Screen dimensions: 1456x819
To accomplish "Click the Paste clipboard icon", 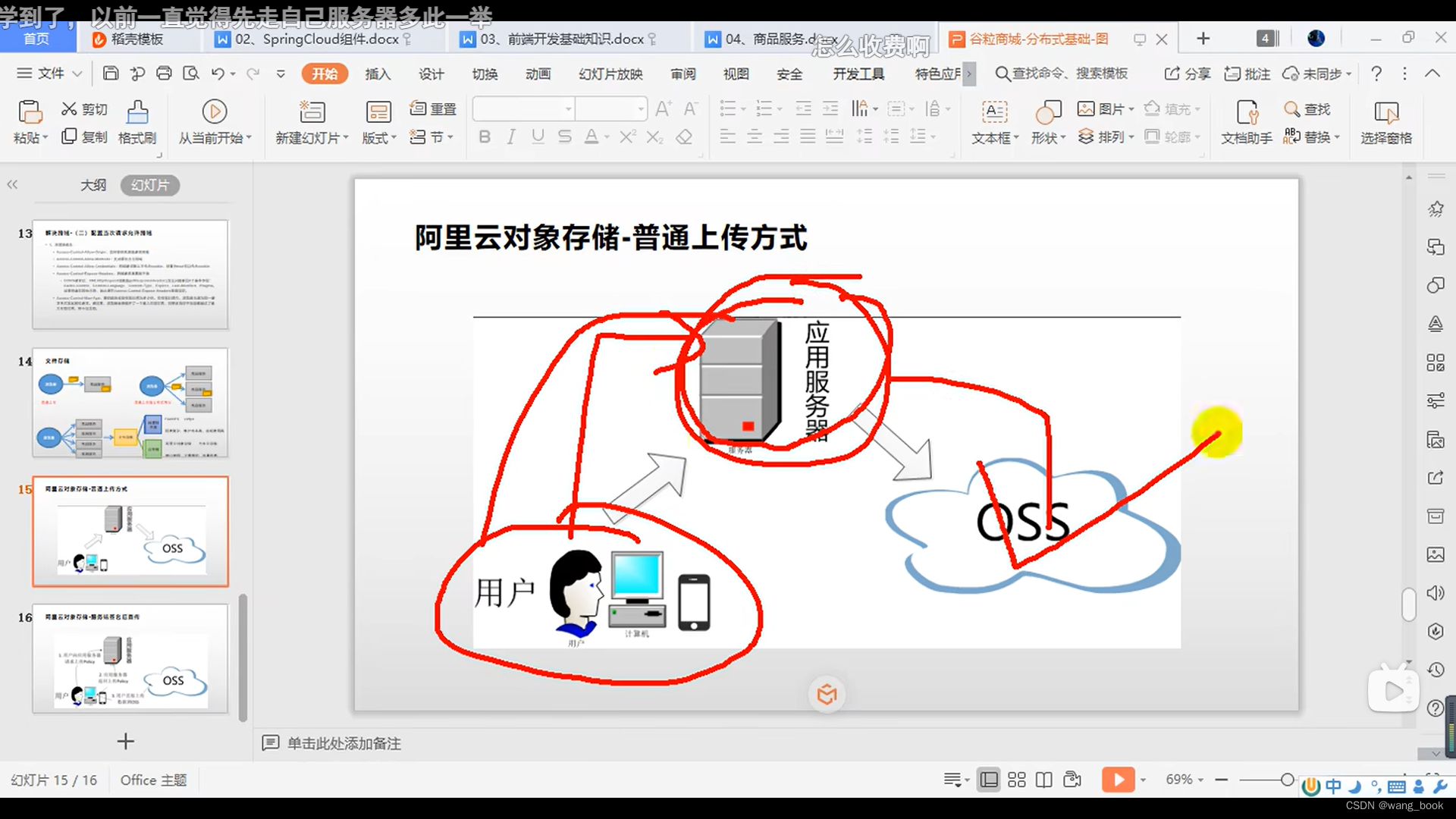I will [30, 112].
